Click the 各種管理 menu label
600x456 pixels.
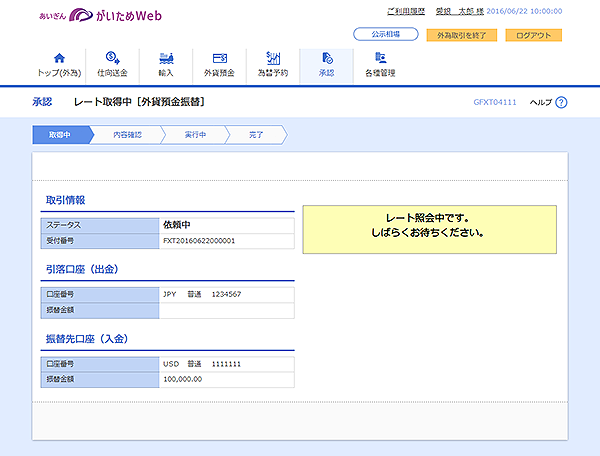(x=380, y=73)
